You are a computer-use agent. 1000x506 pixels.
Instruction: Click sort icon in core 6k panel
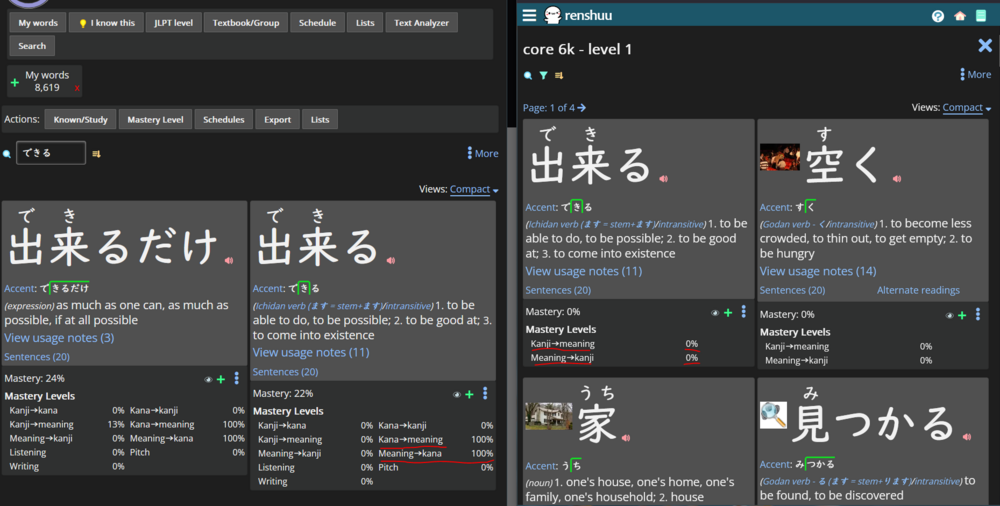[x=559, y=75]
